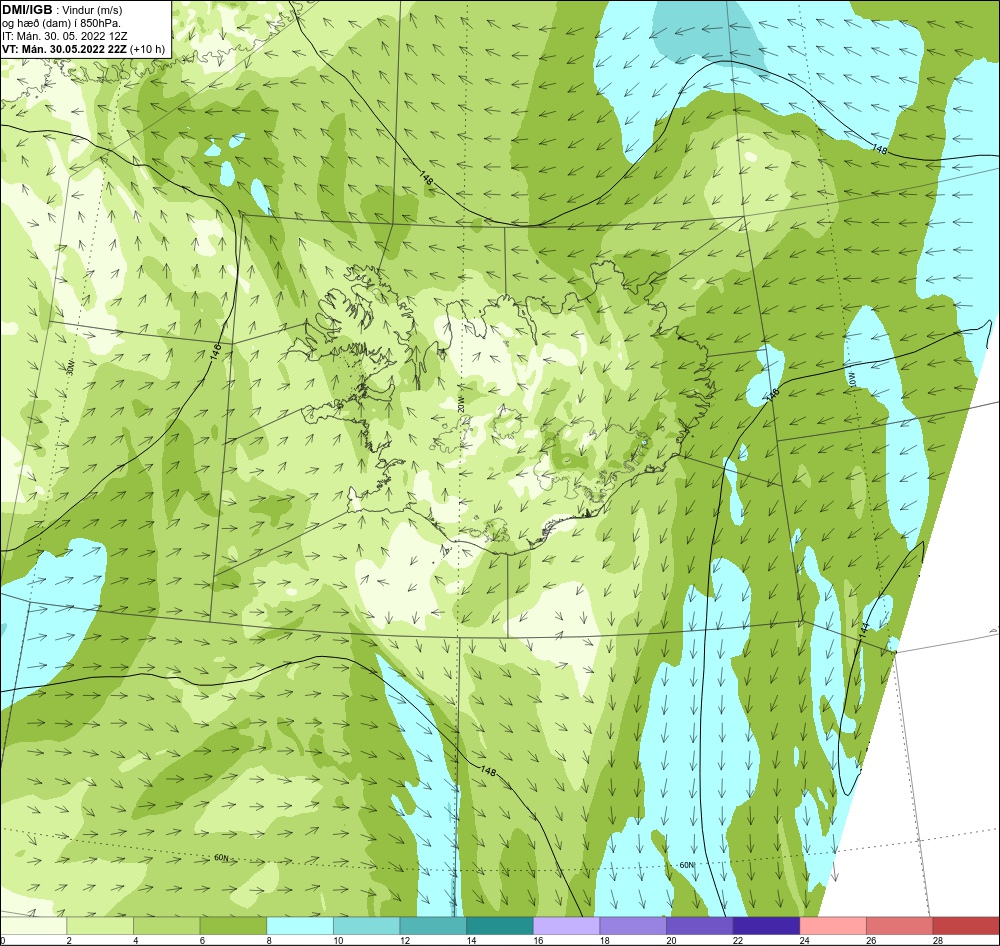The height and width of the screenshot is (946, 1000).
Task: Pick the 22–24 m/s deep indigo swatch
Action: coord(766,926)
